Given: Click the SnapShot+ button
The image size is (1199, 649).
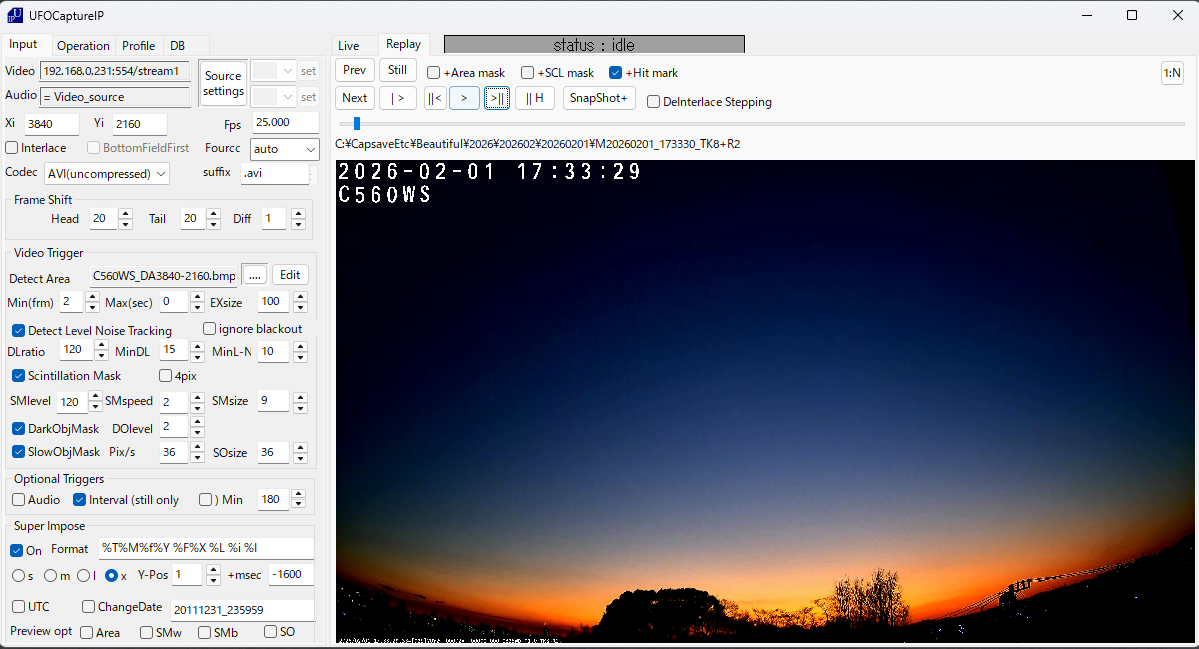Looking at the screenshot, I should [x=599, y=98].
